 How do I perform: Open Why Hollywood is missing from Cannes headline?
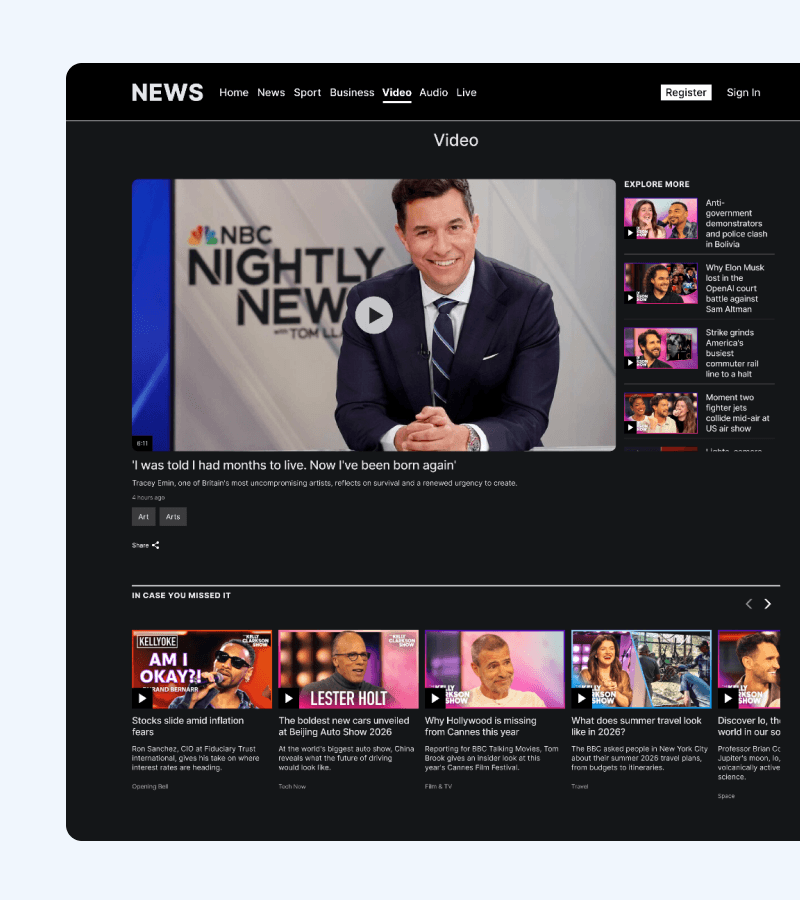(480, 726)
